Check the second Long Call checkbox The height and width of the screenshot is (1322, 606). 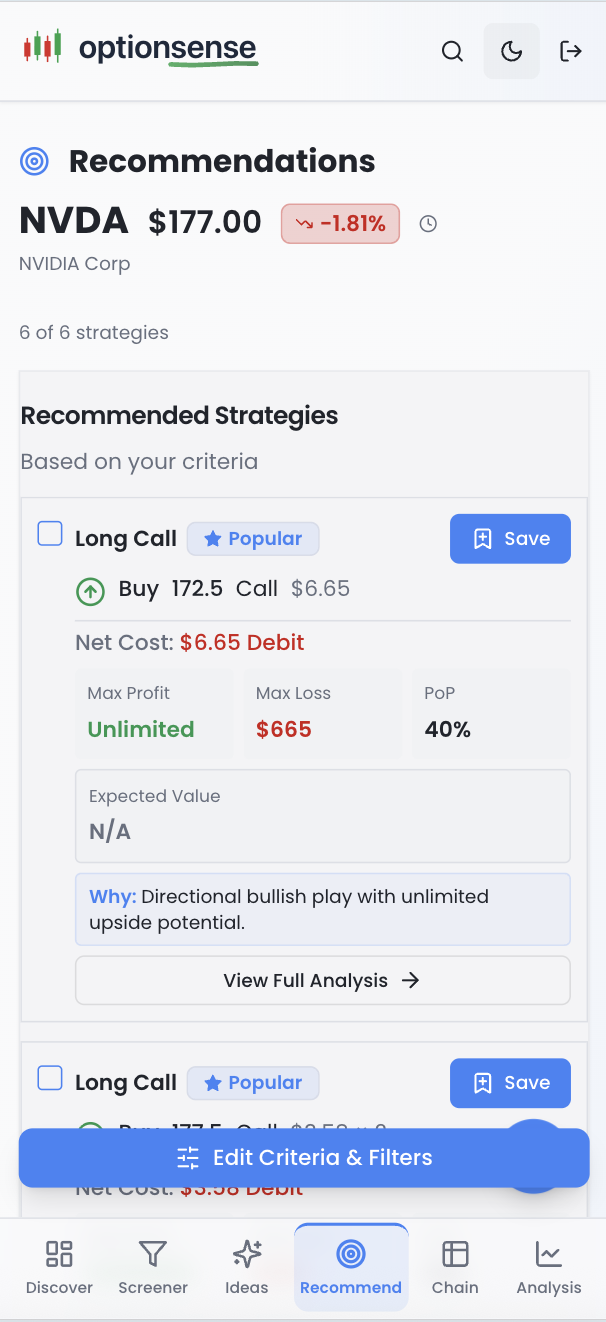pyautogui.click(x=50, y=1078)
